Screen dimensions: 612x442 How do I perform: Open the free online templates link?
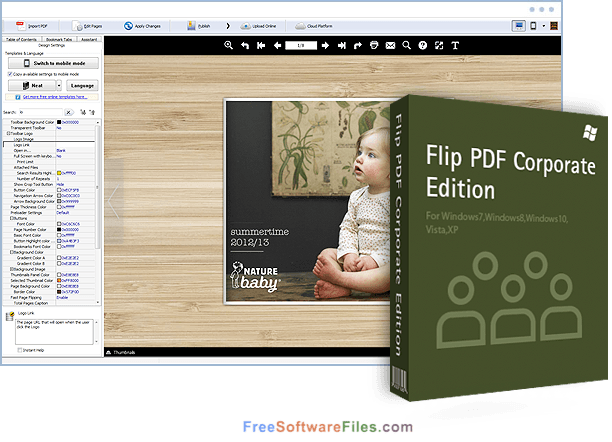(x=55, y=97)
